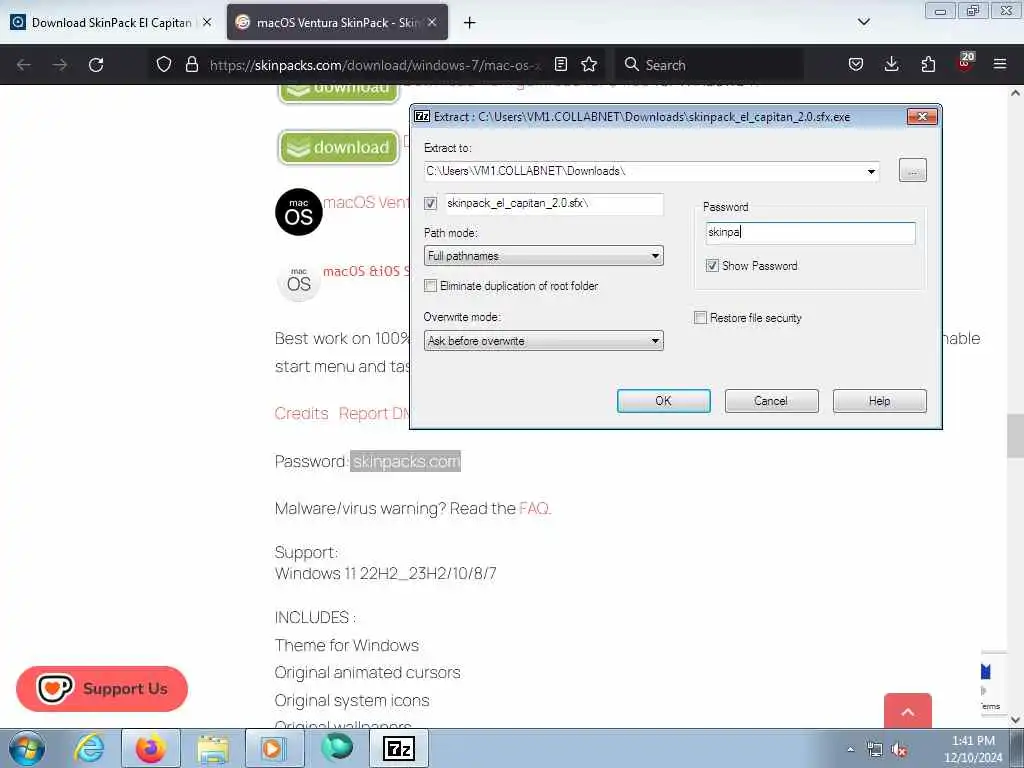
Task: Open the Extract to path dropdown
Action: coord(871,171)
